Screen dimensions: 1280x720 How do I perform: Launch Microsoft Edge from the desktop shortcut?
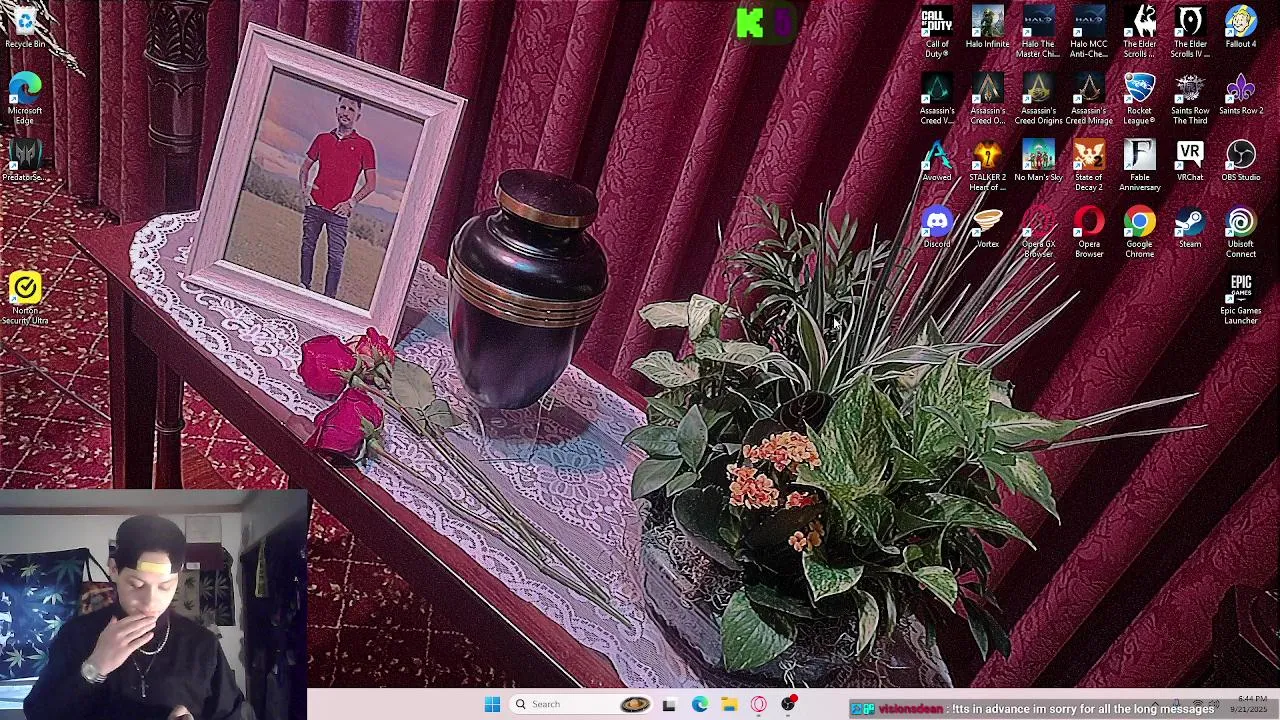coord(25,98)
